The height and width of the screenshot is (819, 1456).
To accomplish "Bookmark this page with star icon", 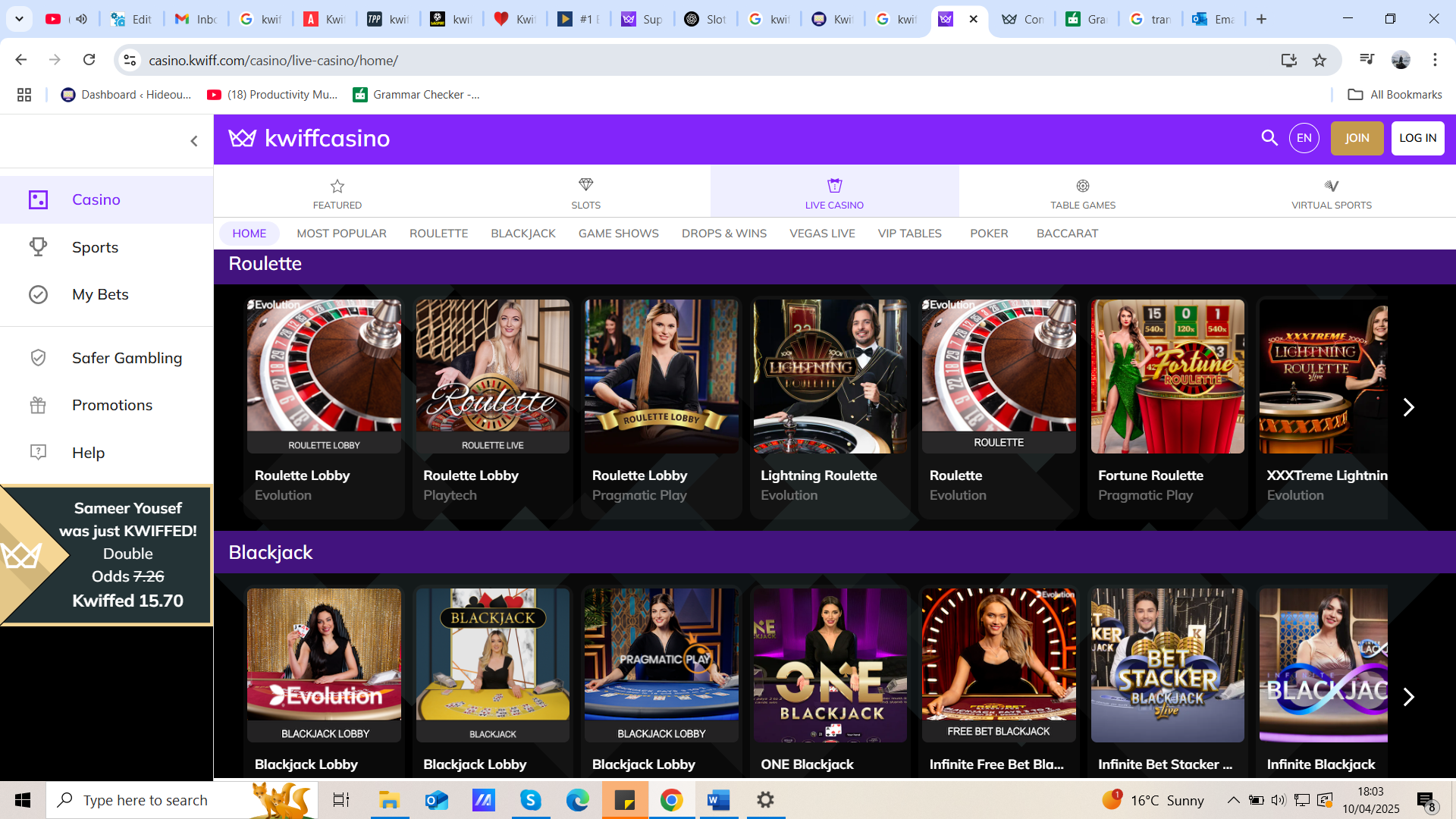I will tap(1319, 60).
